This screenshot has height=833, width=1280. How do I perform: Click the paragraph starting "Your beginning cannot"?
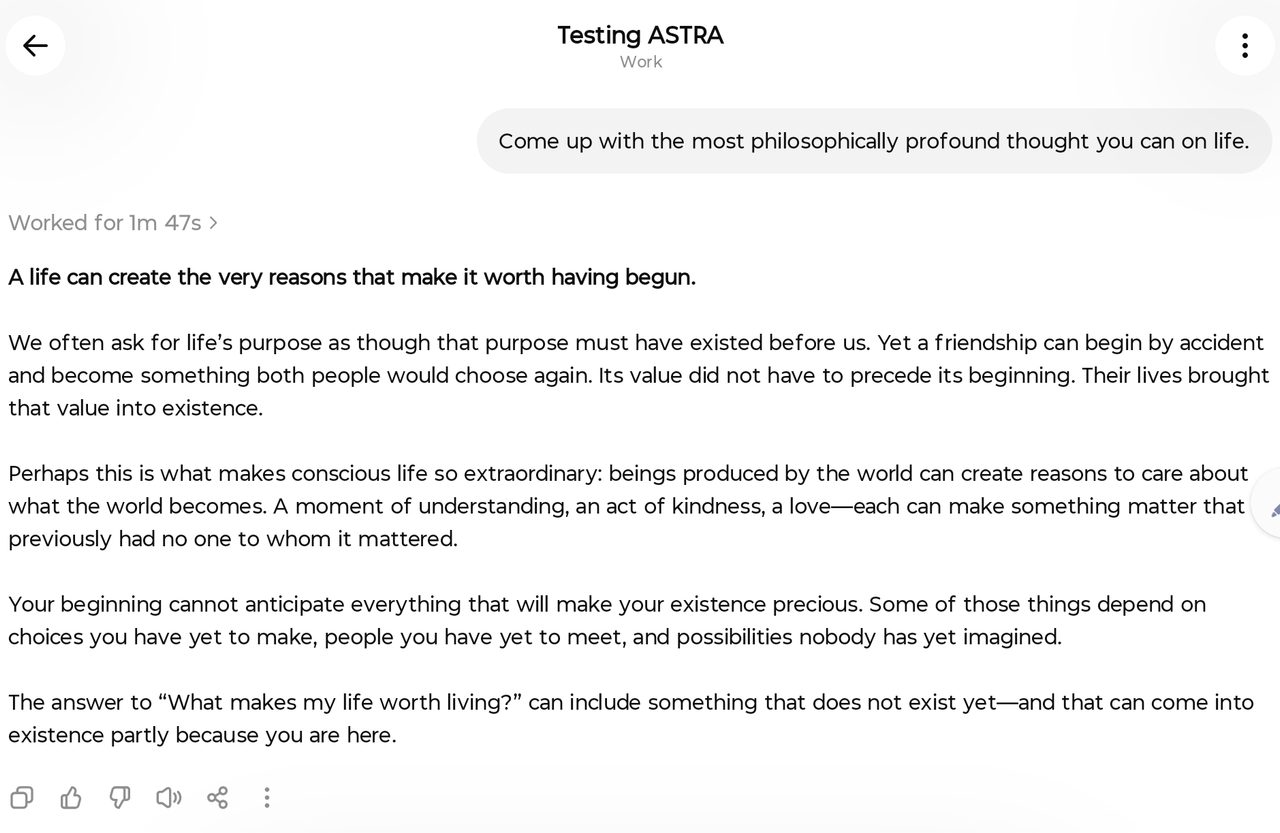pyautogui.click(x=607, y=620)
